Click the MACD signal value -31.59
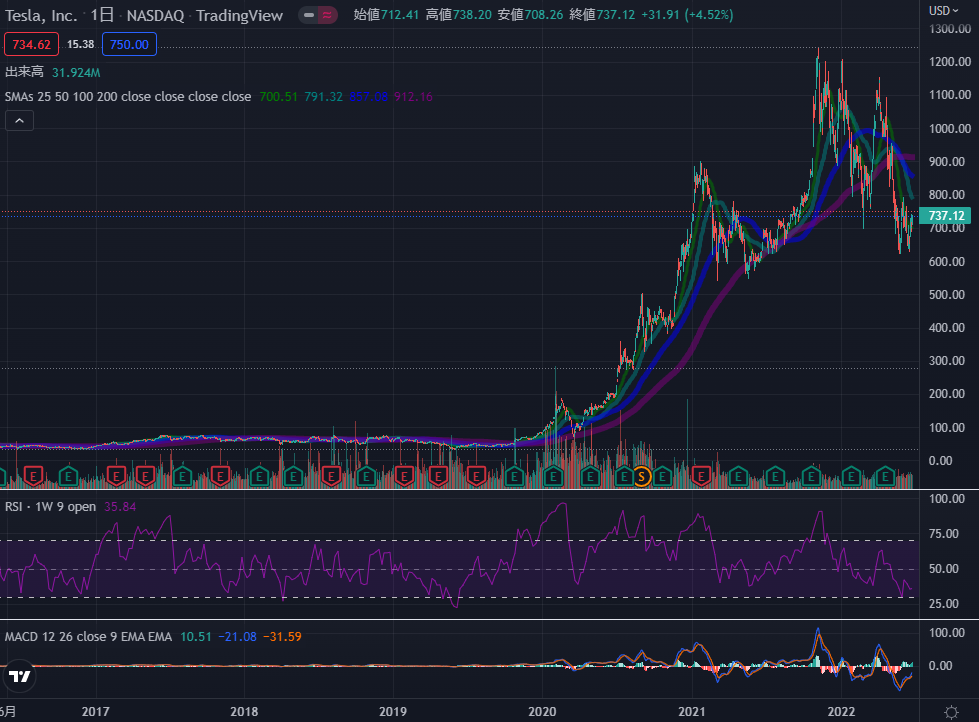 click(282, 636)
